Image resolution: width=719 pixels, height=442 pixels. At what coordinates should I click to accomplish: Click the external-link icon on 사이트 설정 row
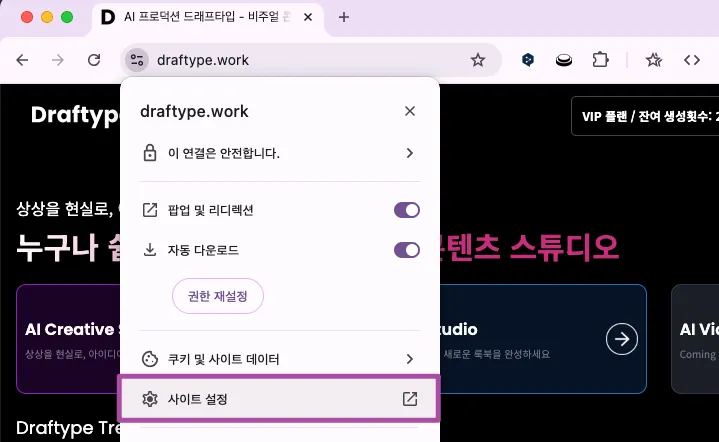pos(410,399)
